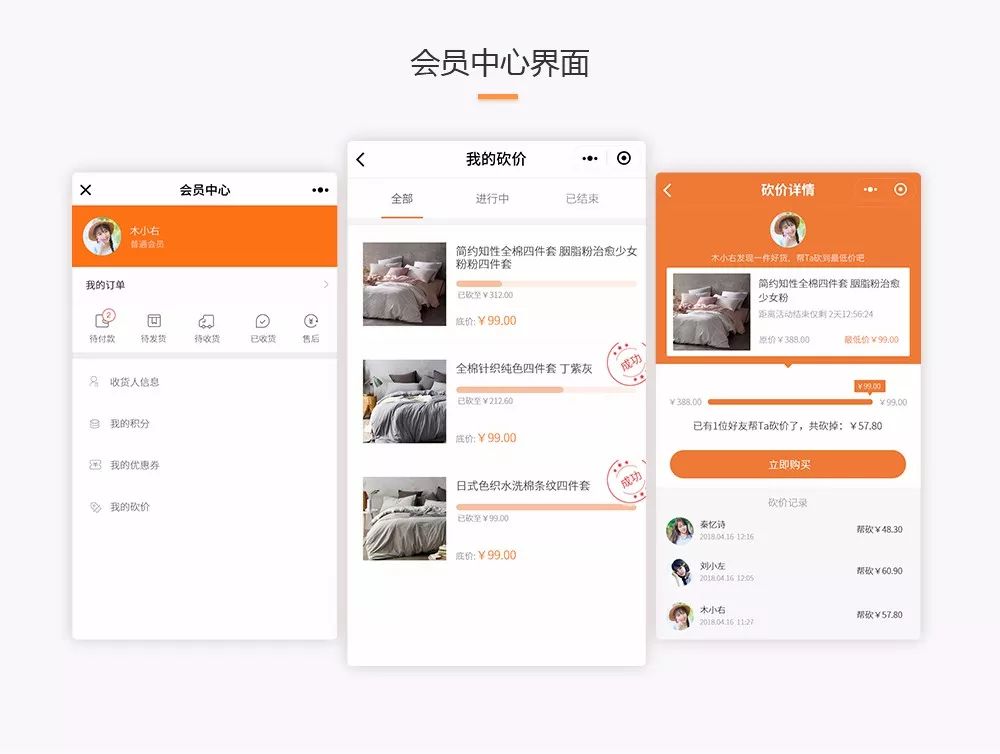The image size is (1000, 754).
Task: Select the 全部 tab
Action: point(402,199)
